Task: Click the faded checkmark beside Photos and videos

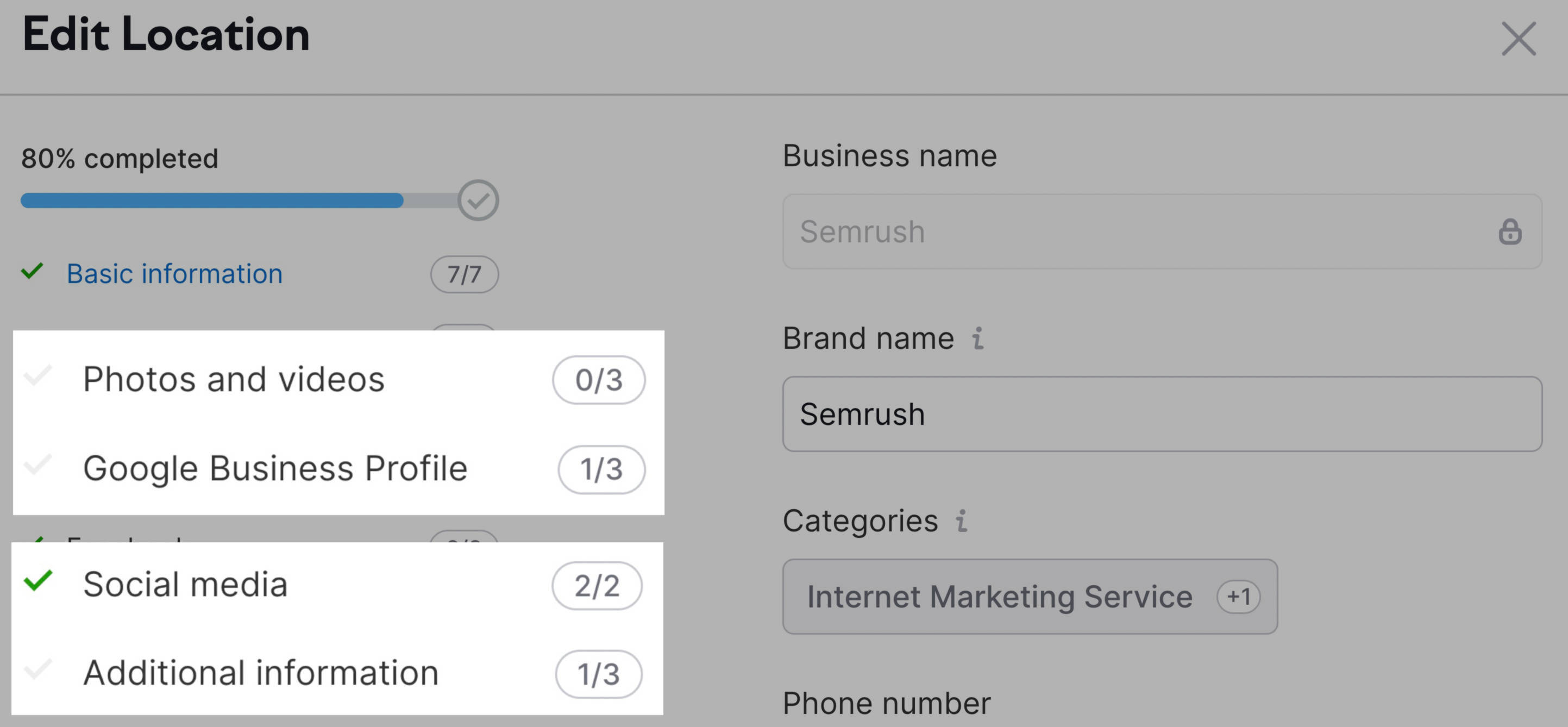Action: 37,375
